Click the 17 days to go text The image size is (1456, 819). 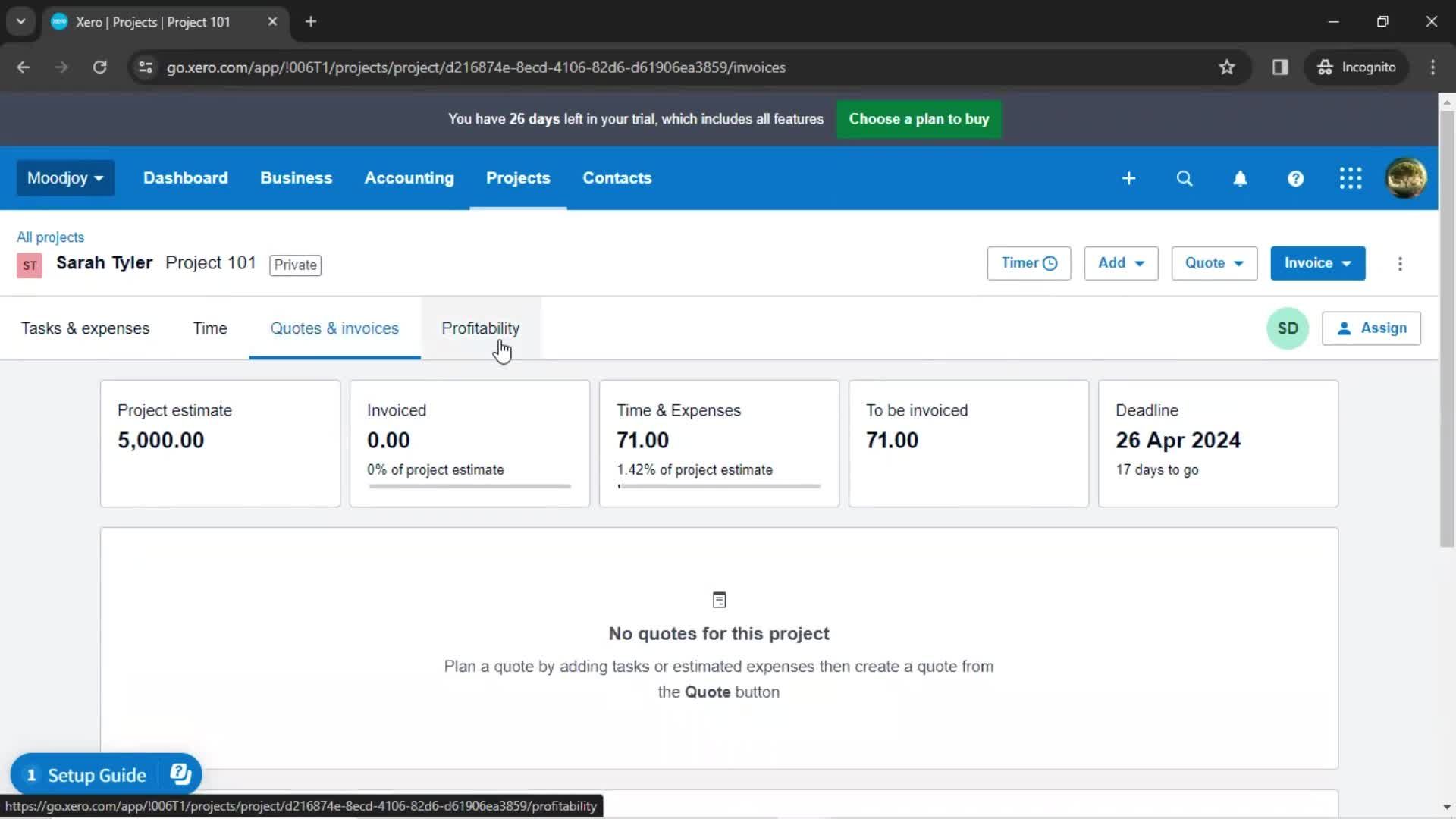point(1157,469)
